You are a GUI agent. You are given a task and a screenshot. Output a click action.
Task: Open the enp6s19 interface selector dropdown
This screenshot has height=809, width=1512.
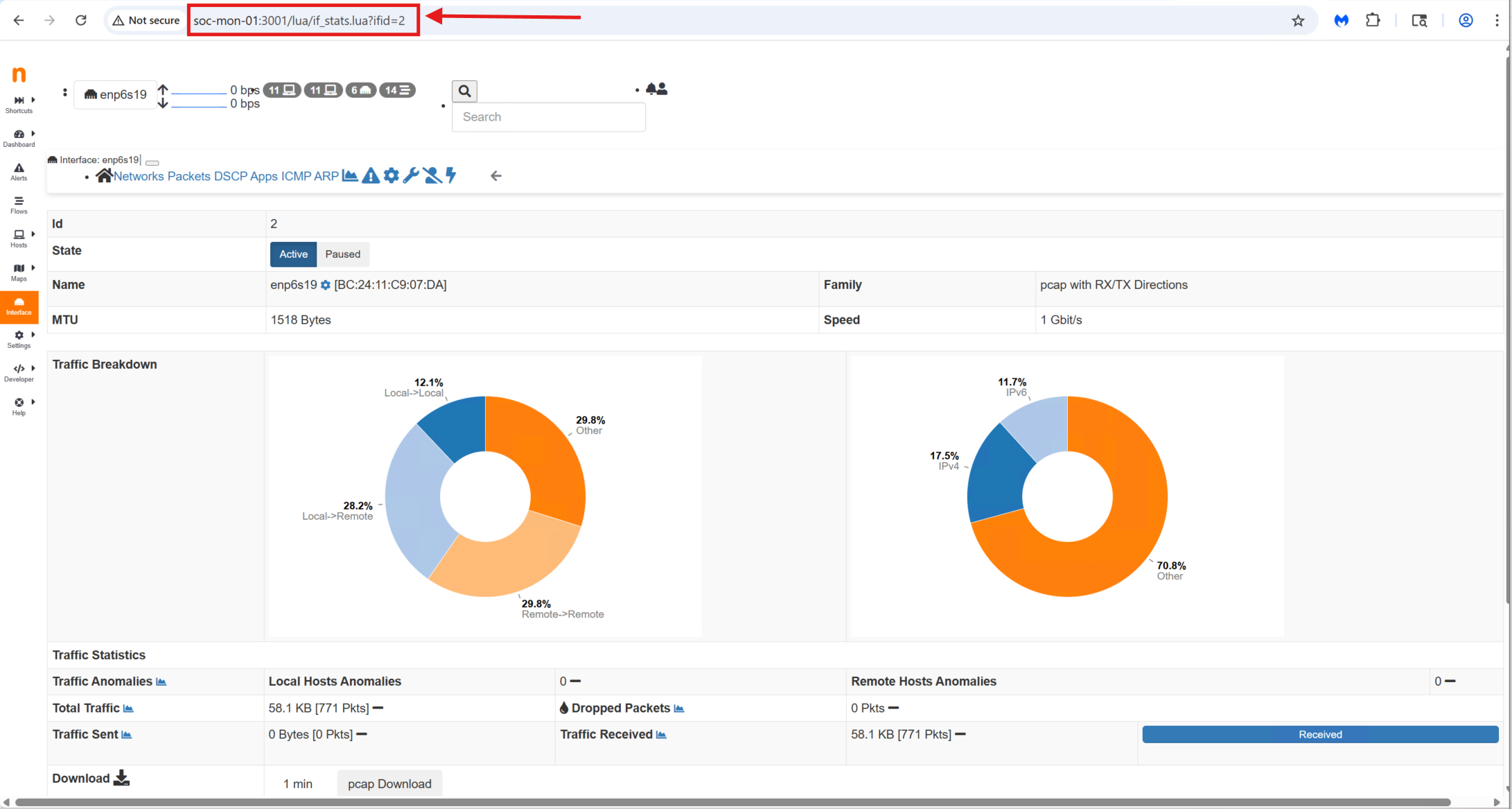[x=116, y=94]
